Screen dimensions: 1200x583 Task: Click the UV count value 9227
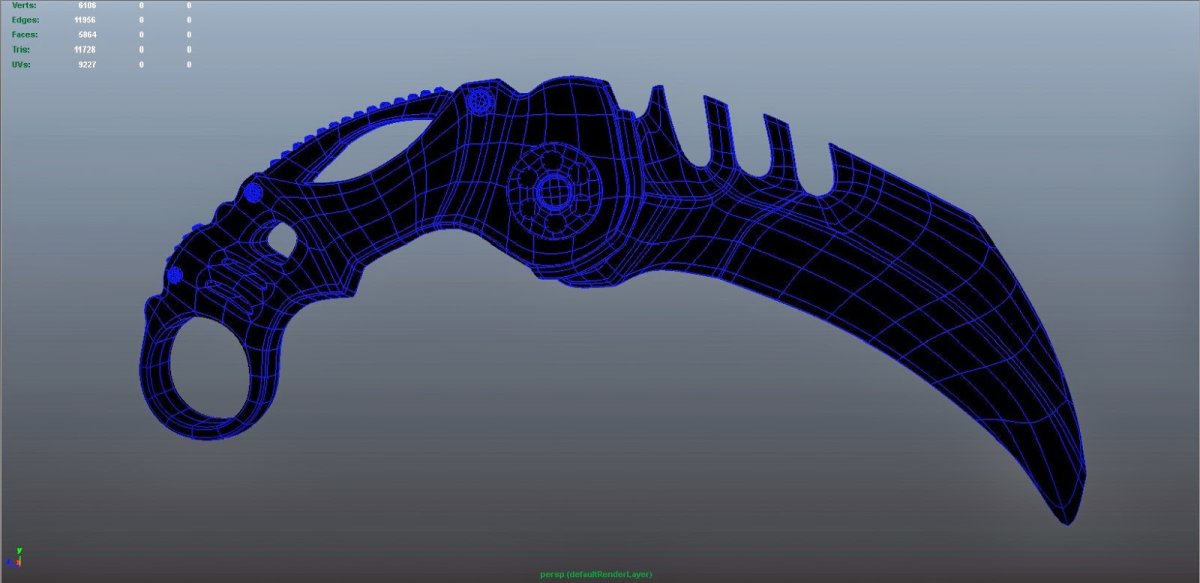[87, 64]
